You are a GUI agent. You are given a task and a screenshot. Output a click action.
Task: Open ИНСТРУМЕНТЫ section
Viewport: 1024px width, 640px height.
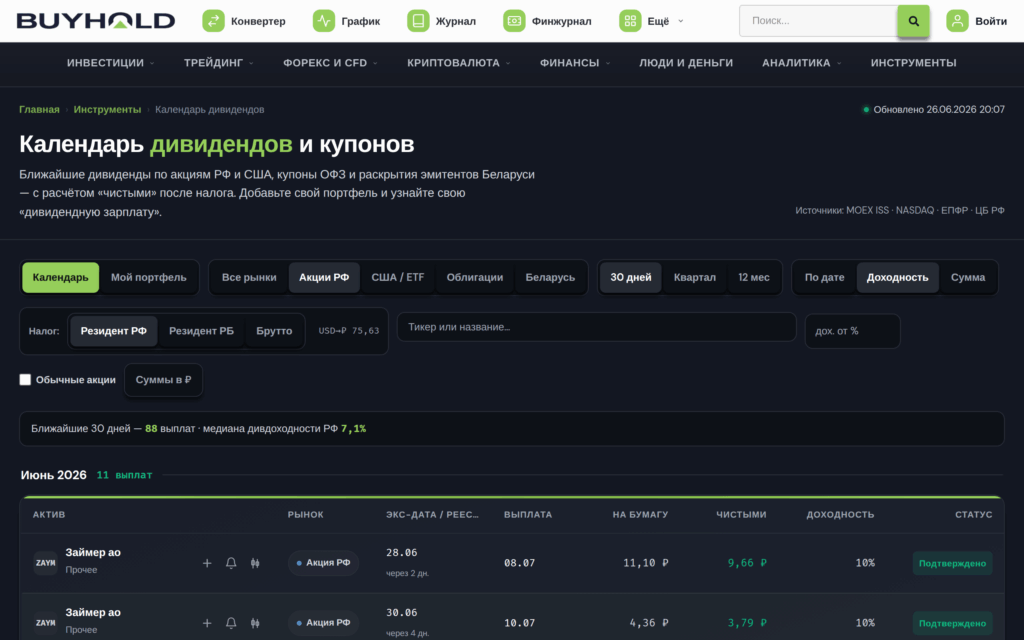913,63
